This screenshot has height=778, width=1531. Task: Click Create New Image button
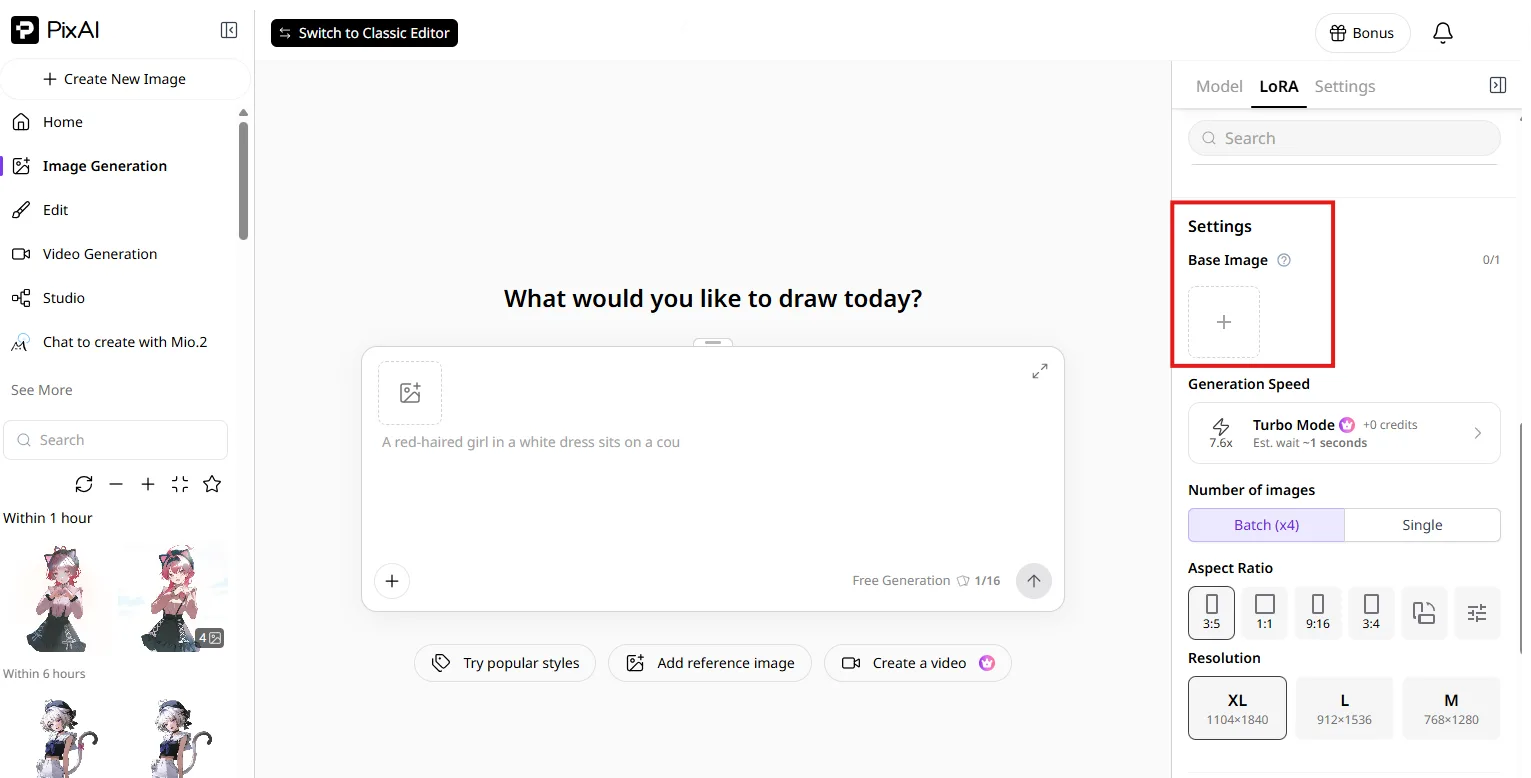(125, 79)
